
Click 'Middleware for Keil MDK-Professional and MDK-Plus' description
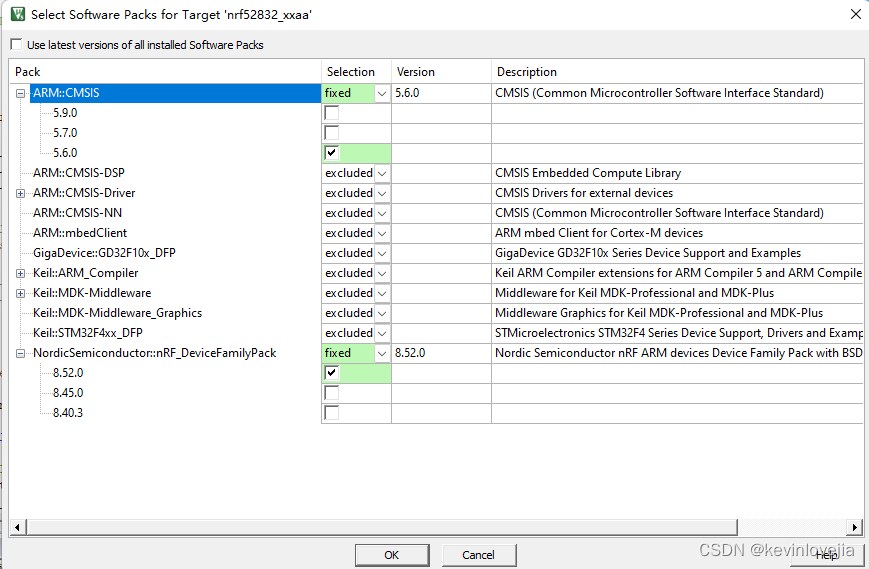(x=635, y=293)
